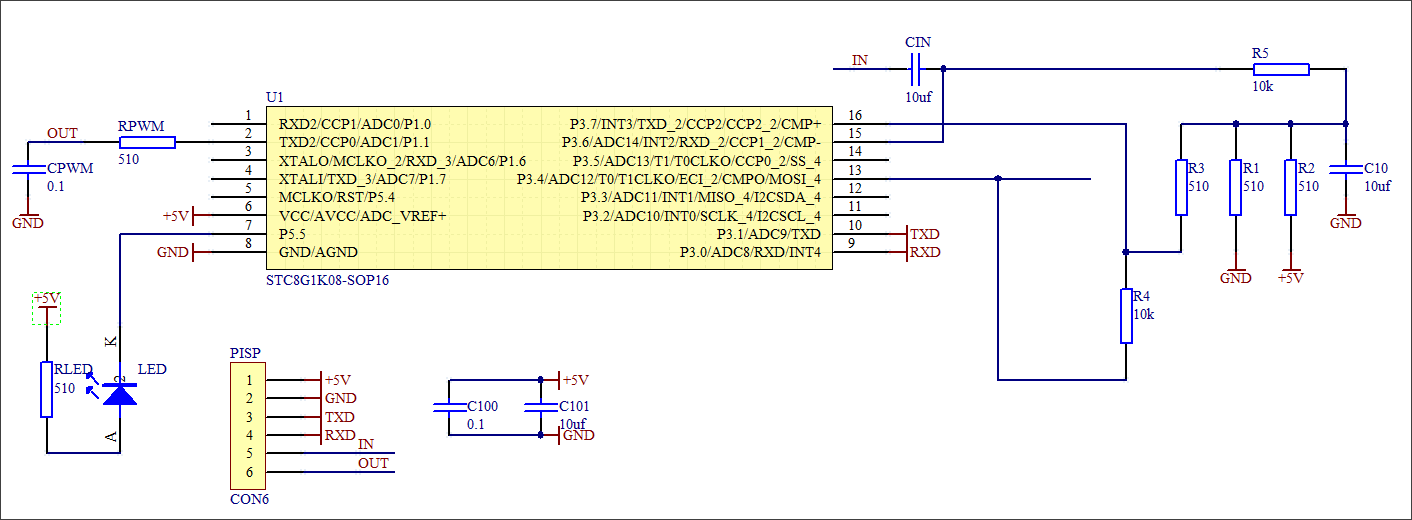Click the +5V port above capacitor C101
This screenshot has width=1412, height=520.
pyautogui.click(x=566, y=380)
